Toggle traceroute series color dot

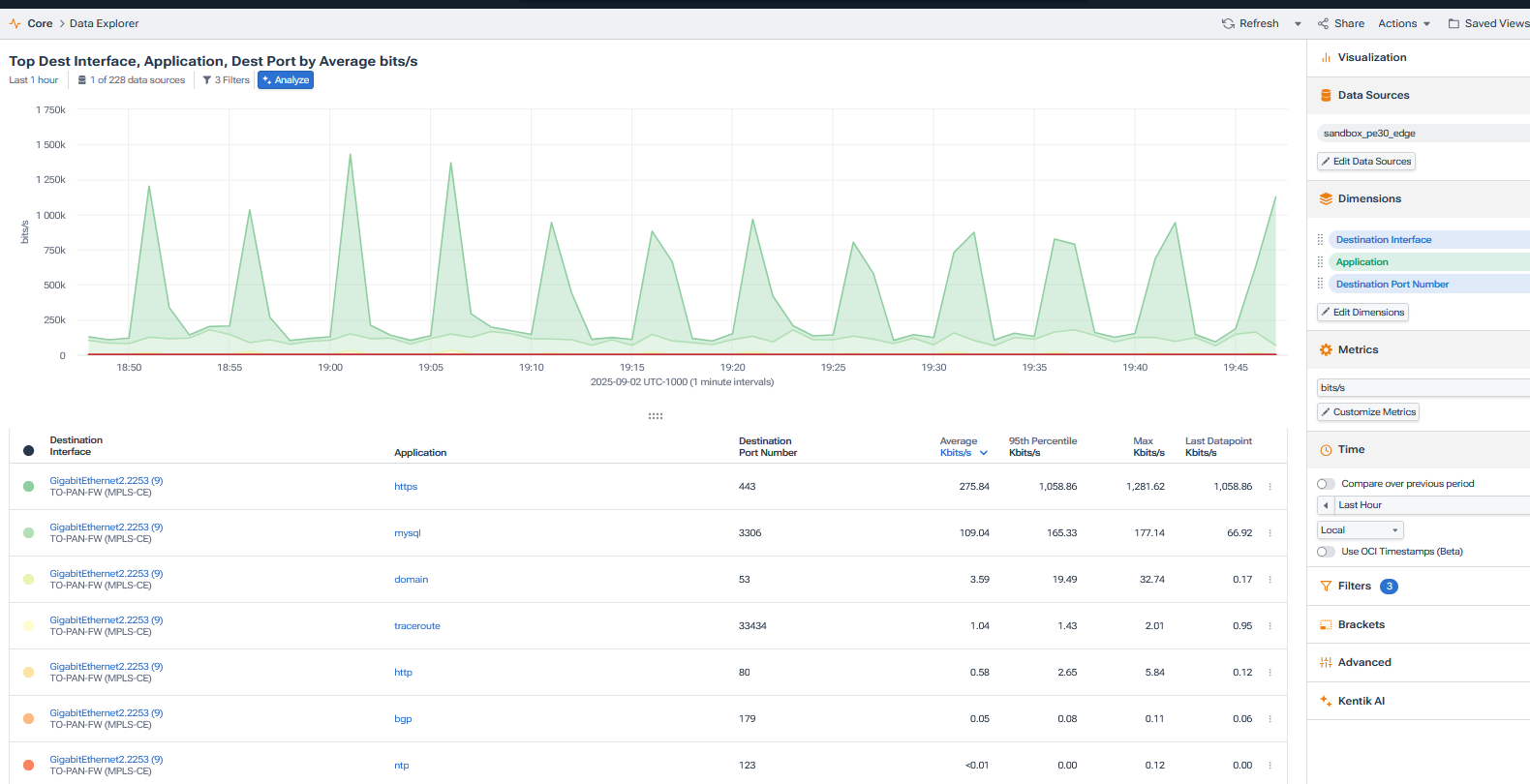click(x=28, y=626)
